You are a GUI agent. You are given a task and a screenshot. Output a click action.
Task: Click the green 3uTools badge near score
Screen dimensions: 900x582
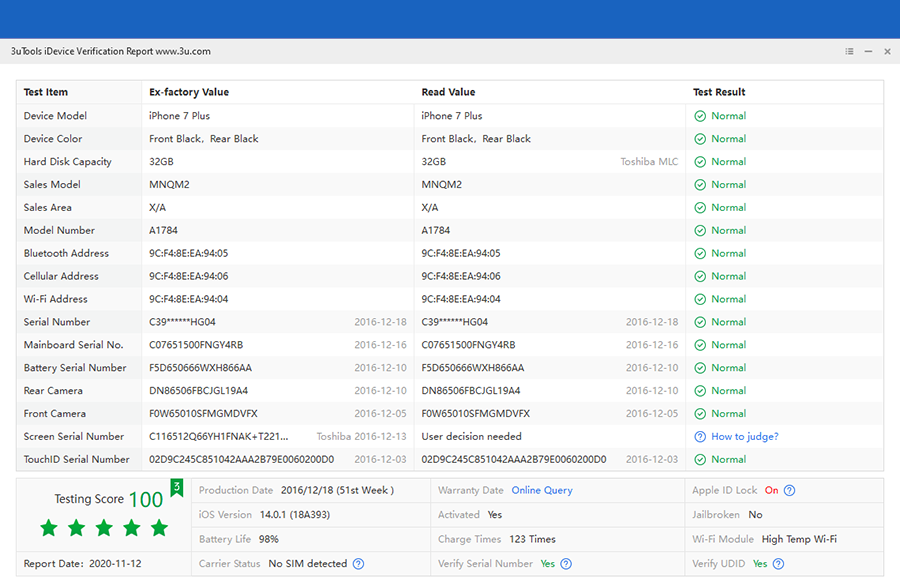(177, 488)
